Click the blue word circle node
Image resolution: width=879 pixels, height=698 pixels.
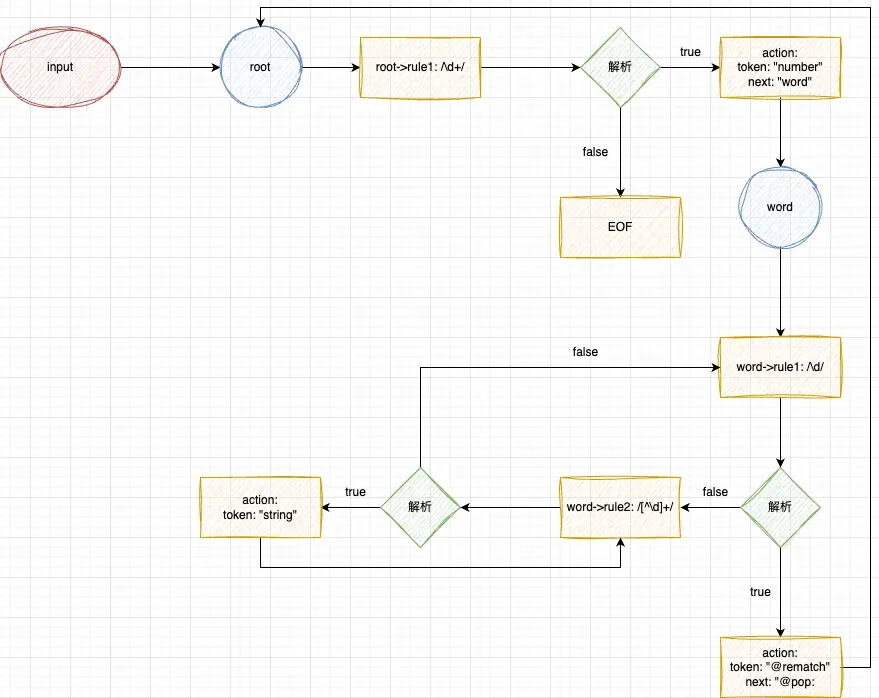pos(780,207)
